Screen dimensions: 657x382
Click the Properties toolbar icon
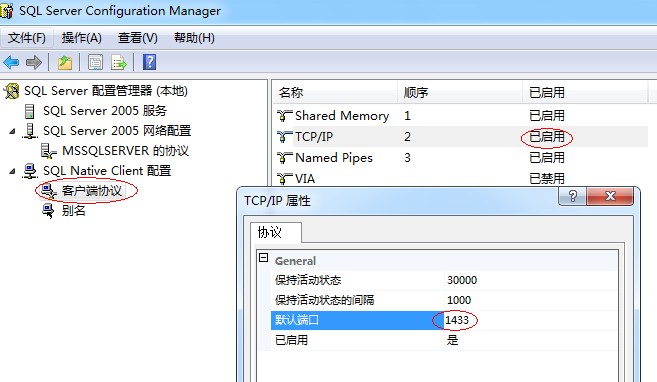(95, 63)
